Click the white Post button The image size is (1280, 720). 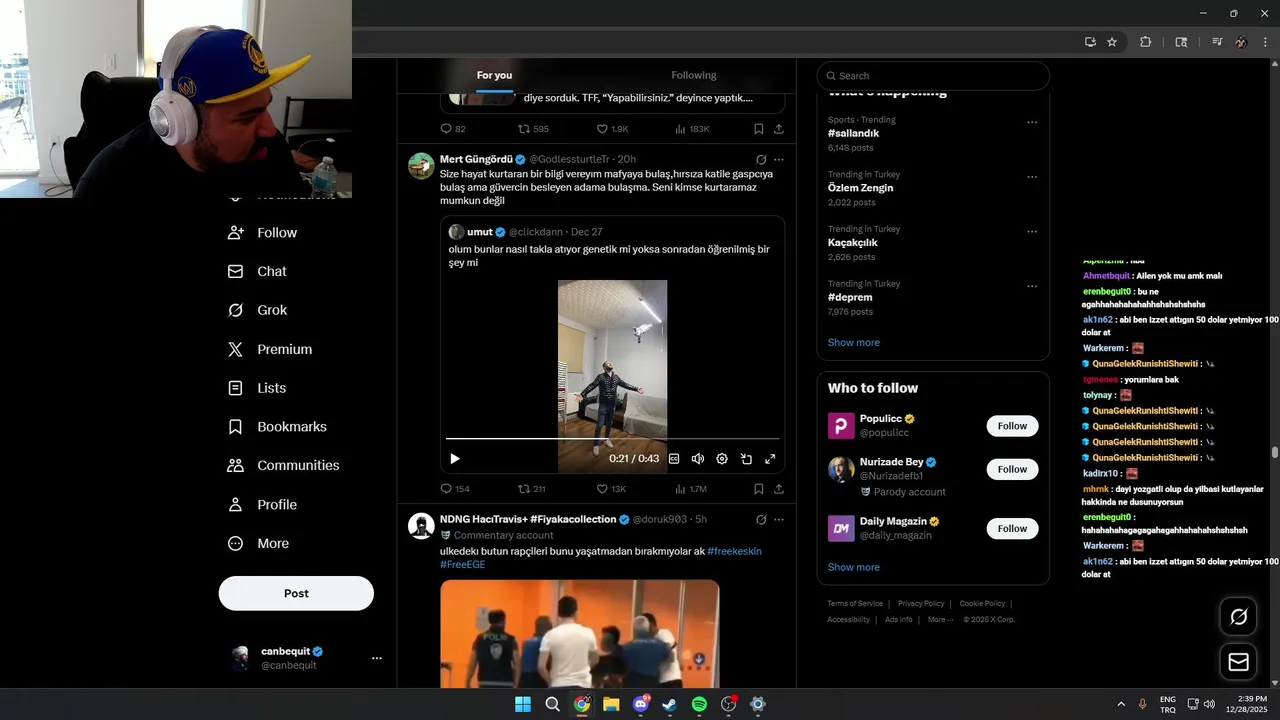pyautogui.click(x=296, y=593)
